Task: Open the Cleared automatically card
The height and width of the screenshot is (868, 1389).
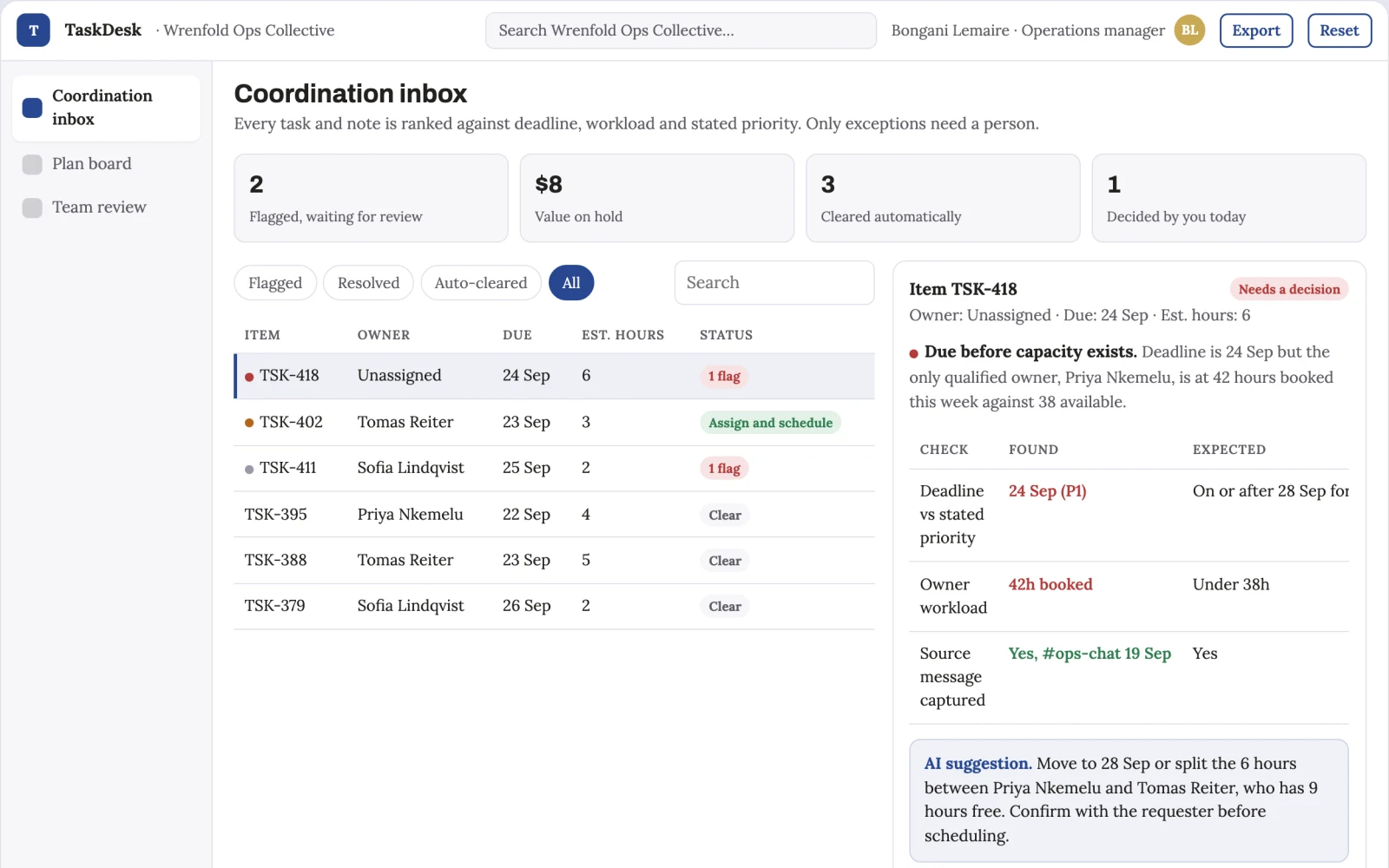Action: tap(943, 198)
